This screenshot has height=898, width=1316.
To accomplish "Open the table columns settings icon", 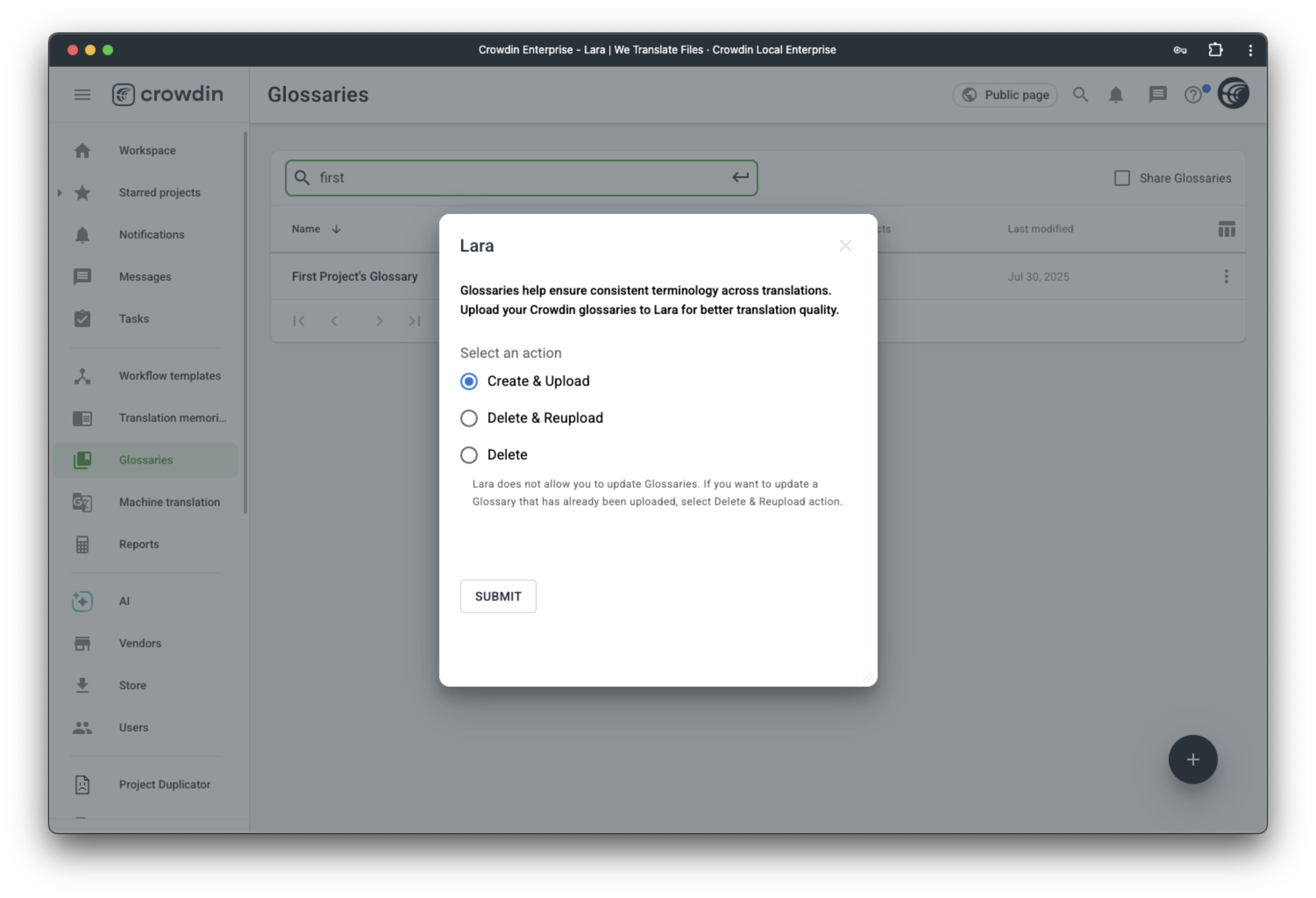I will [1227, 229].
